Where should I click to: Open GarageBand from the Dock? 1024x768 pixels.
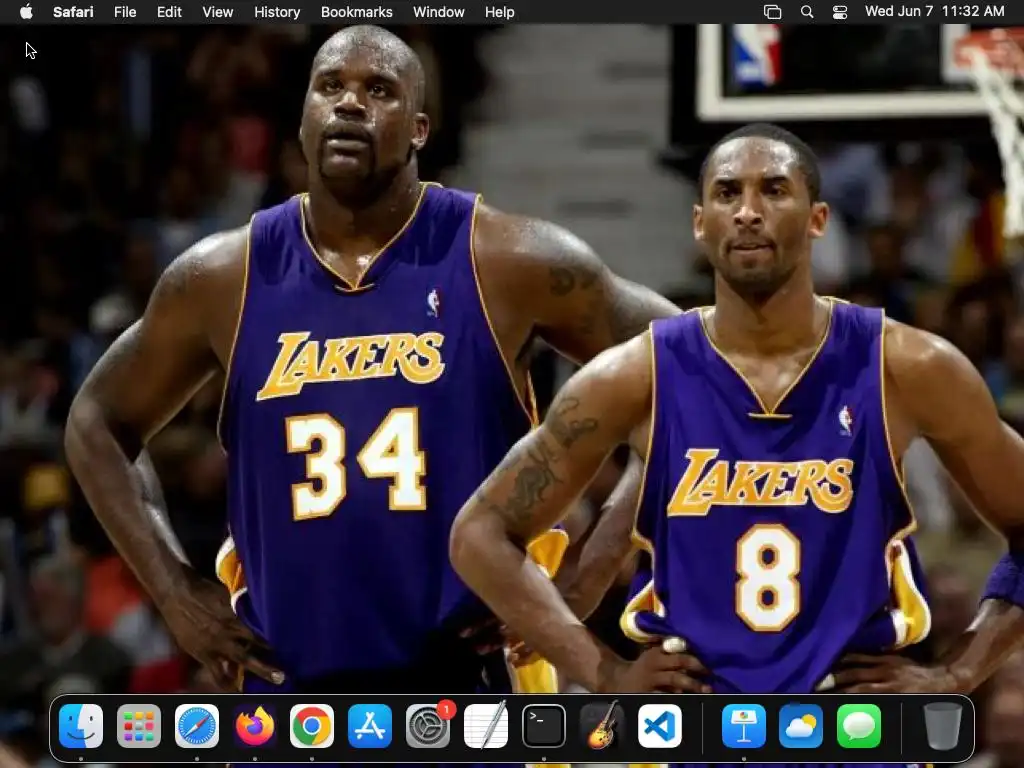click(x=601, y=726)
